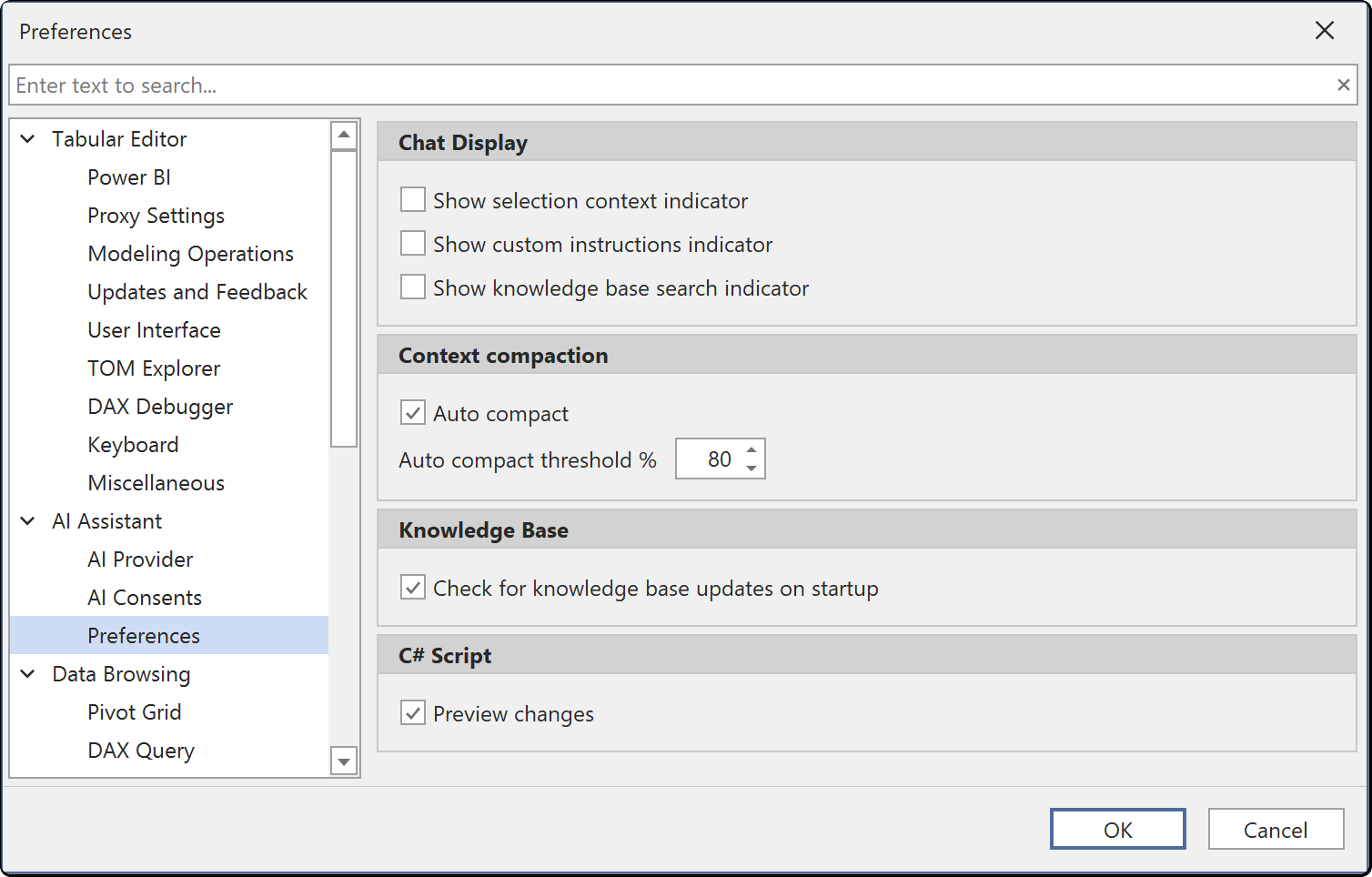The image size is (1372, 877).
Task: Increase Auto compact threshold with up arrow
Action: click(x=751, y=450)
